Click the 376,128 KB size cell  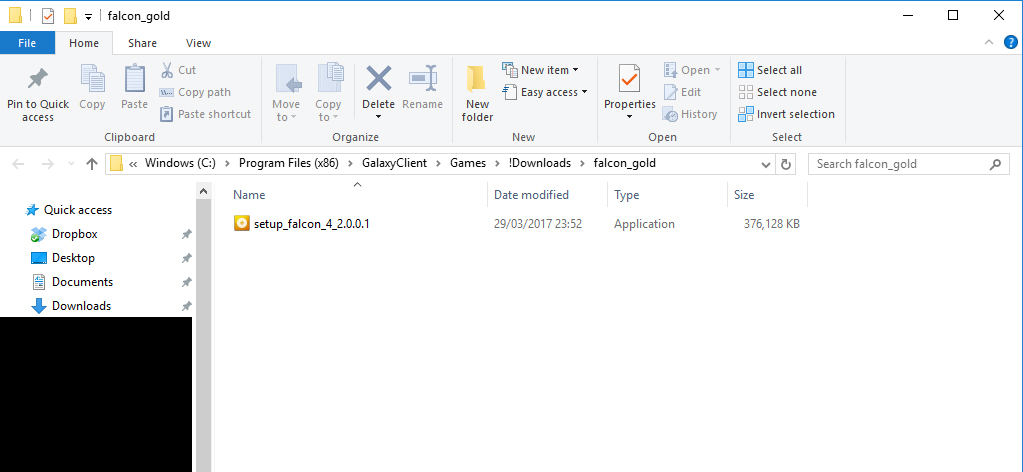[x=772, y=224]
